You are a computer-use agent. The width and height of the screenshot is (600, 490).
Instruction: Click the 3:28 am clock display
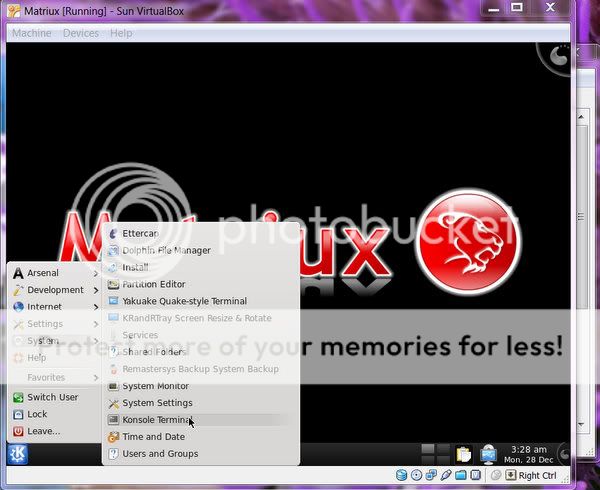[x=529, y=449]
